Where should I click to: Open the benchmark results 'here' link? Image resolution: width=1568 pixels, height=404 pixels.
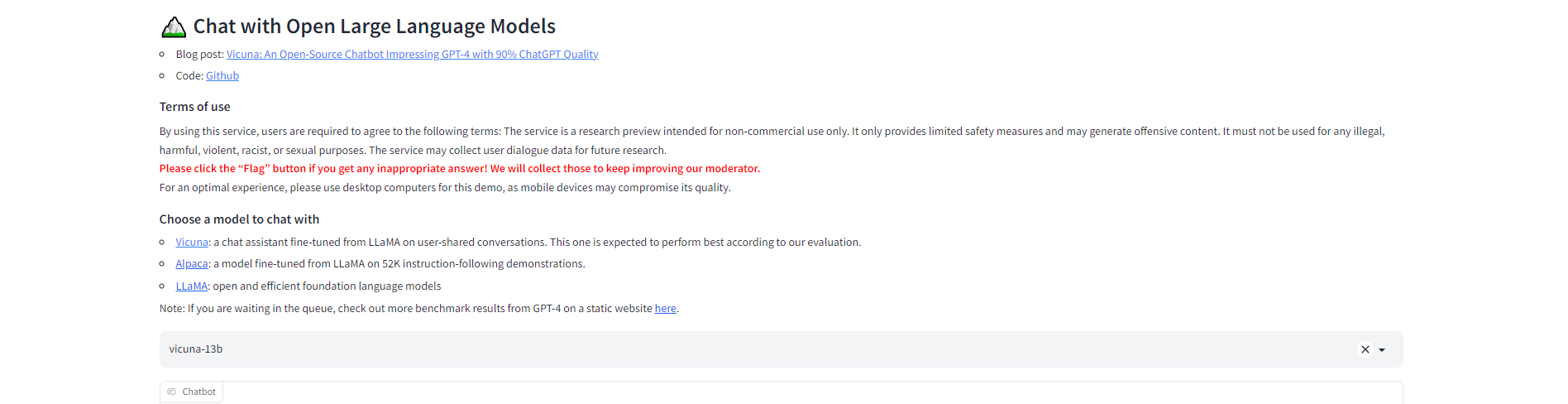tap(665, 308)
